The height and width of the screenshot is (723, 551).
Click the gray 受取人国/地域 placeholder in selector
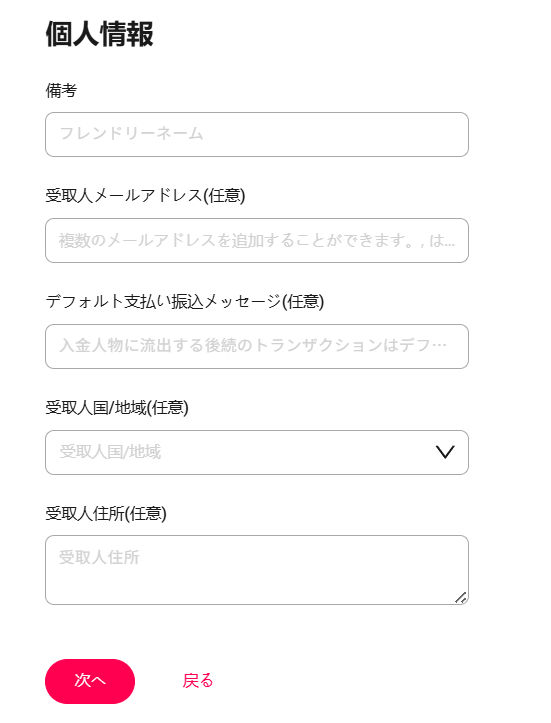pos(110,452)
